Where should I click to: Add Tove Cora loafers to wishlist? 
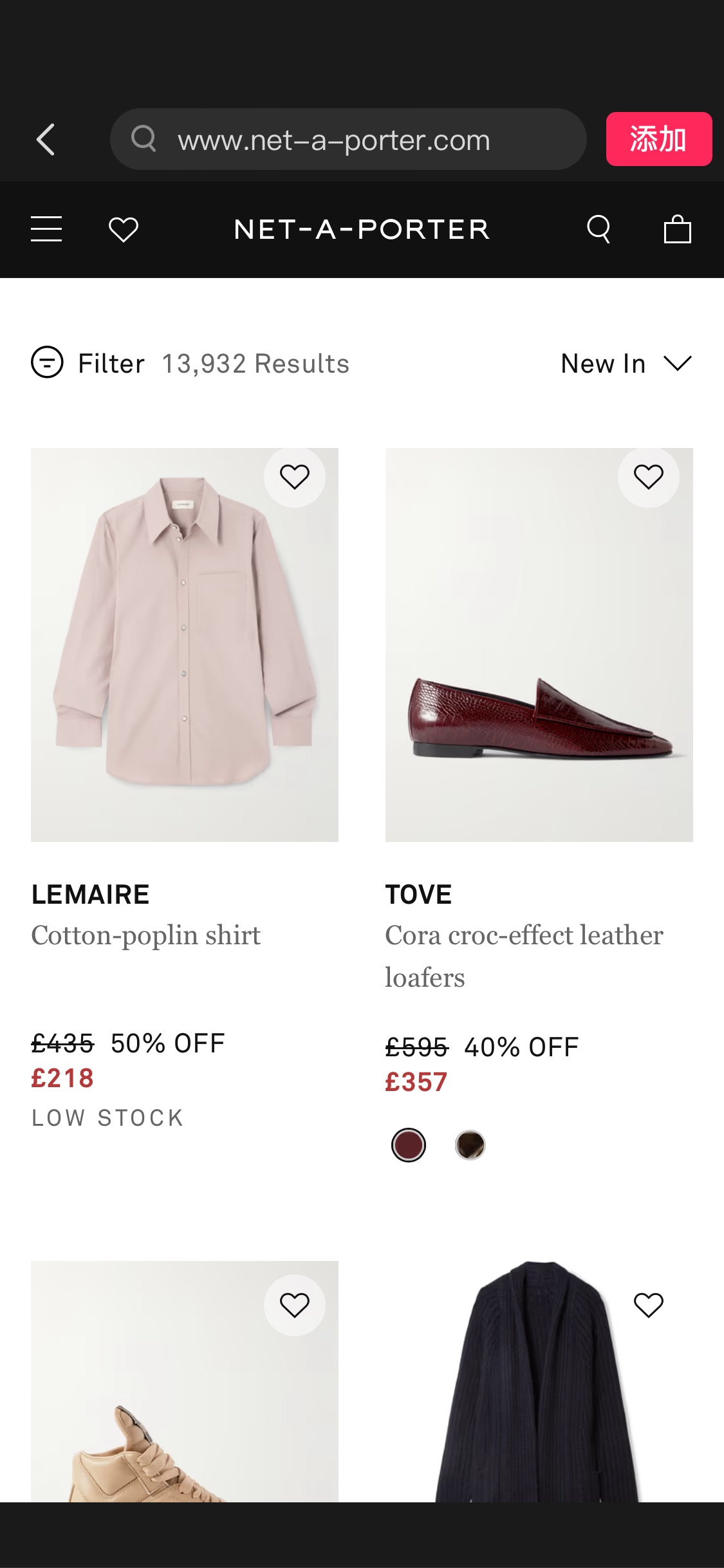(x=648, y=477)
